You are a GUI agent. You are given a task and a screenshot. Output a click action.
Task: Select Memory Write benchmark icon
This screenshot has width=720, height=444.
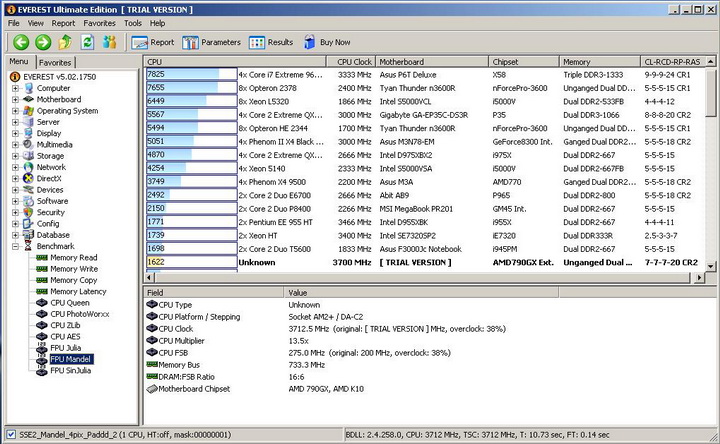[42, 269]
